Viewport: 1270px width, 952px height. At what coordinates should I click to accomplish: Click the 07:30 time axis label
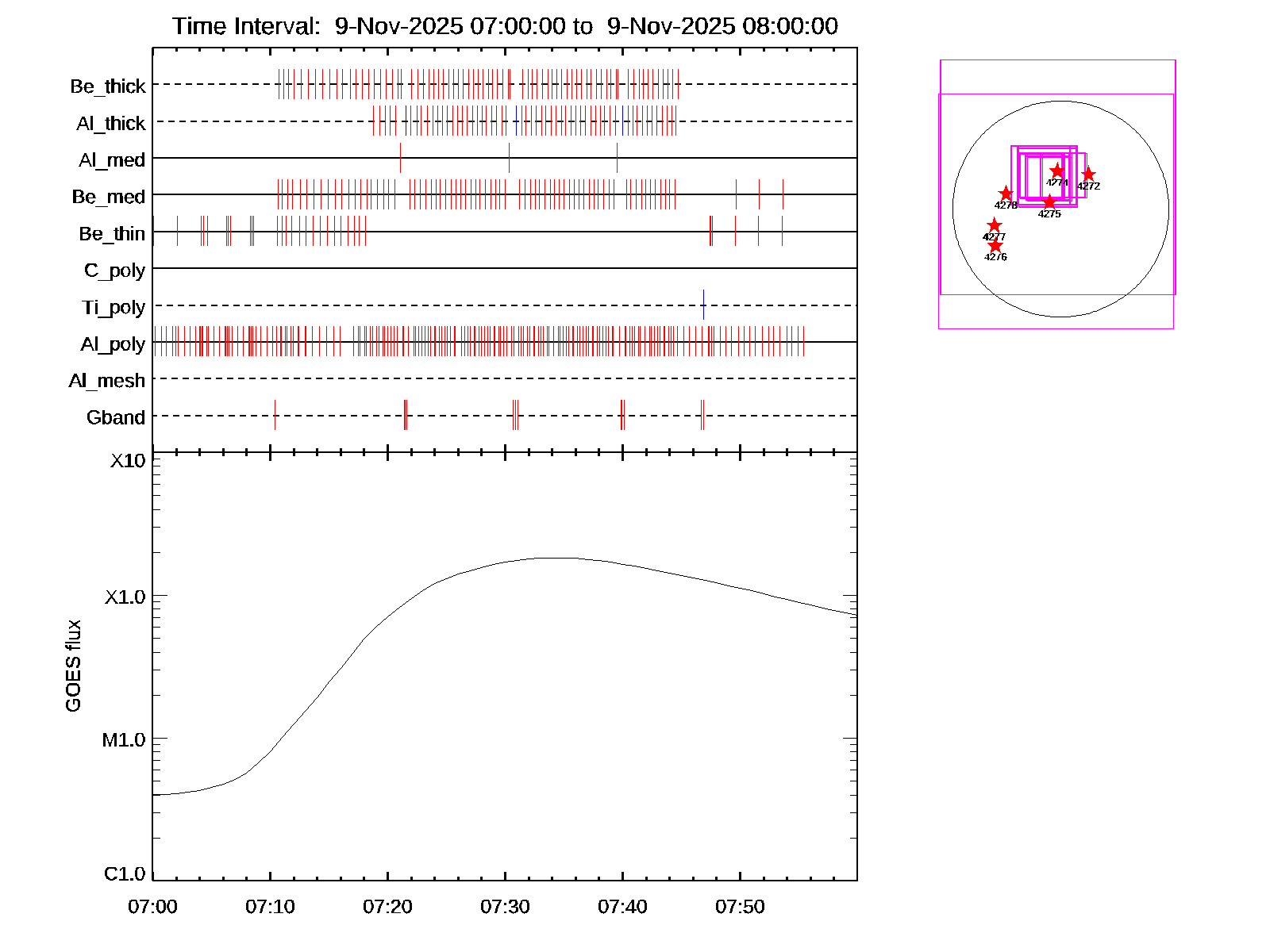505,906
